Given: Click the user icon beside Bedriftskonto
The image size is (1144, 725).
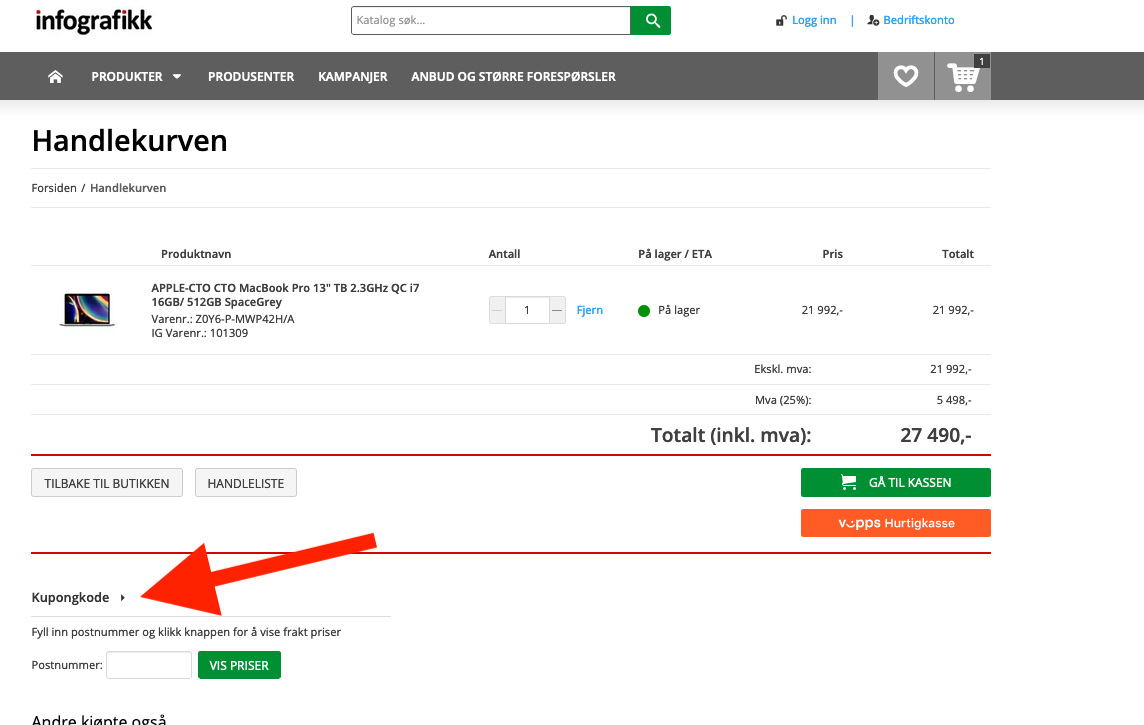Looking at the screenshot, I should (873, 20).
